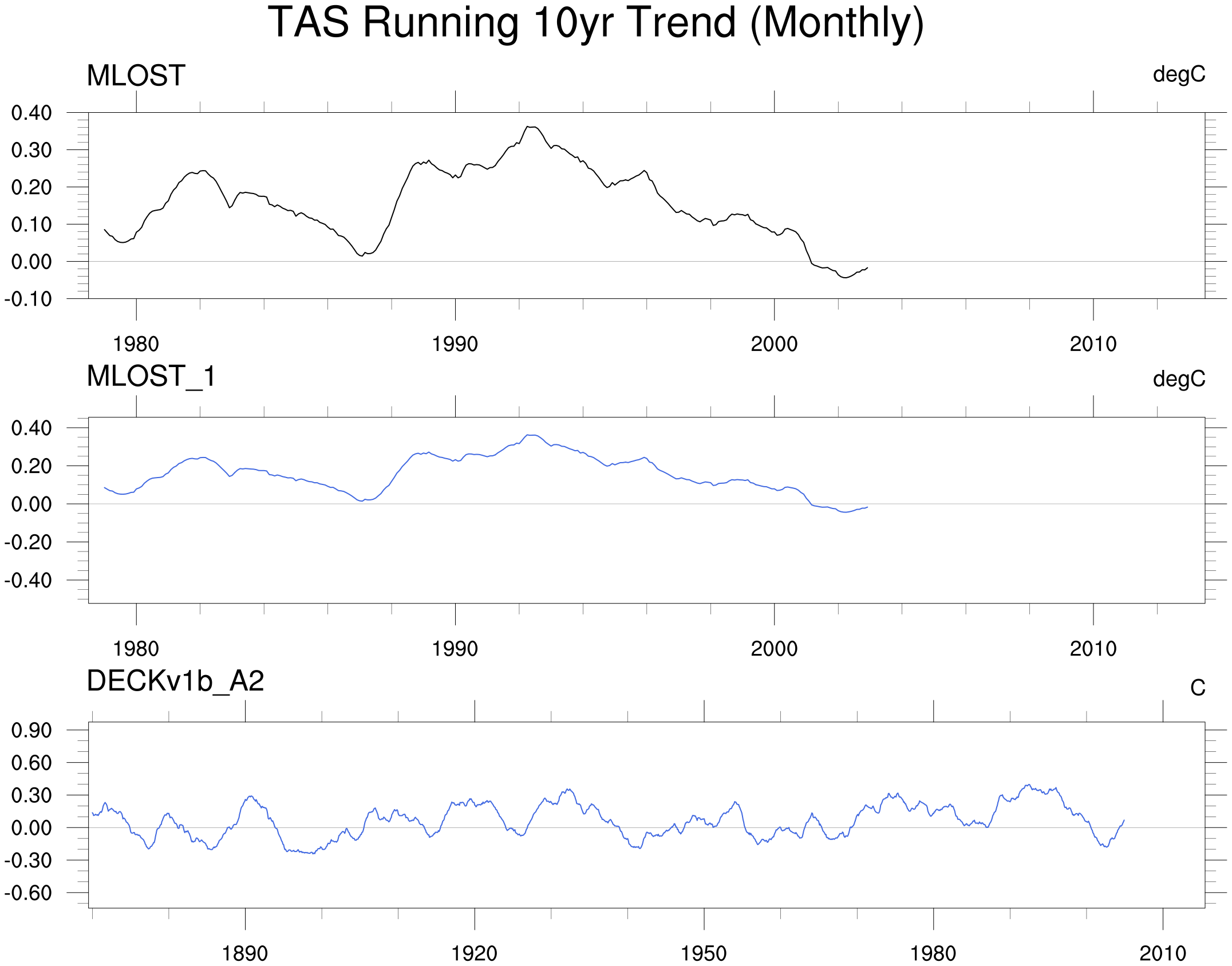Click the 1890 x-axis label in bottom panel
The height and width of the screenshot is (966, 1232).
tap(244, 953)
